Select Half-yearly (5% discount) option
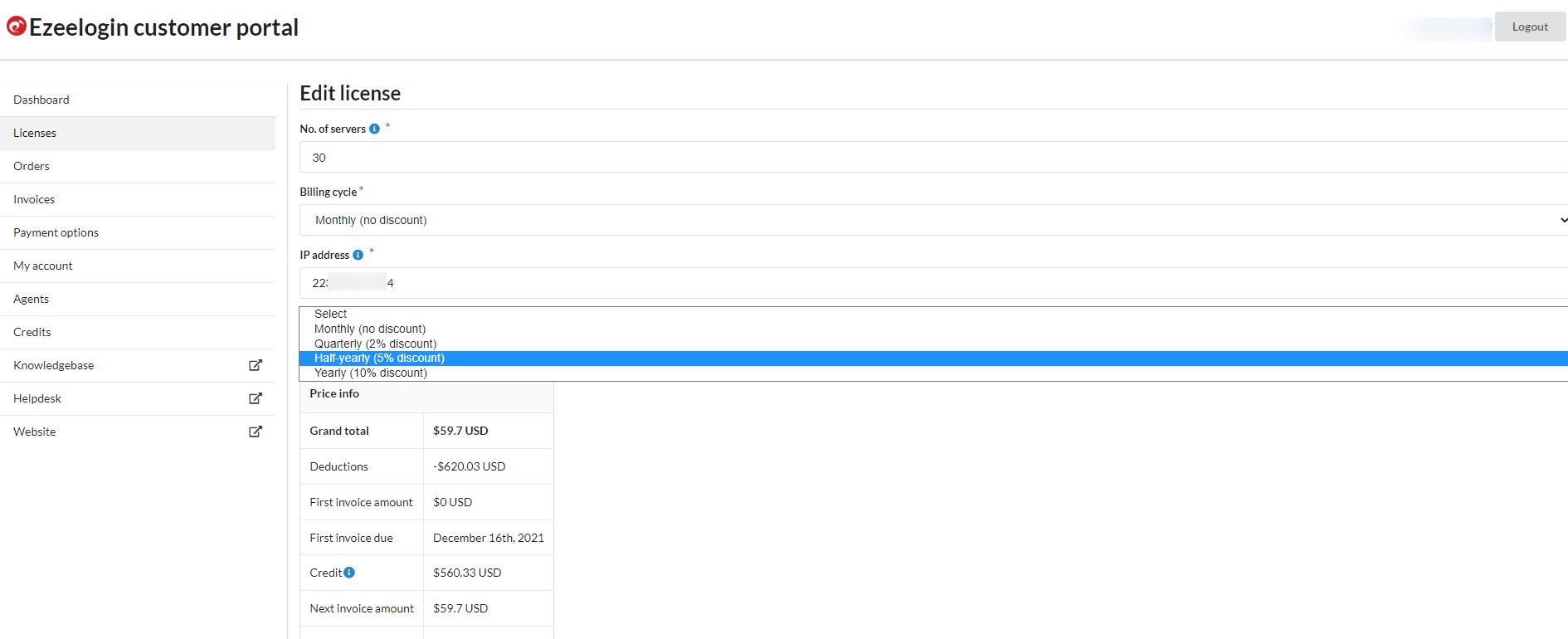The height and width of the screenshot is (639, 1568). point(379,359)
